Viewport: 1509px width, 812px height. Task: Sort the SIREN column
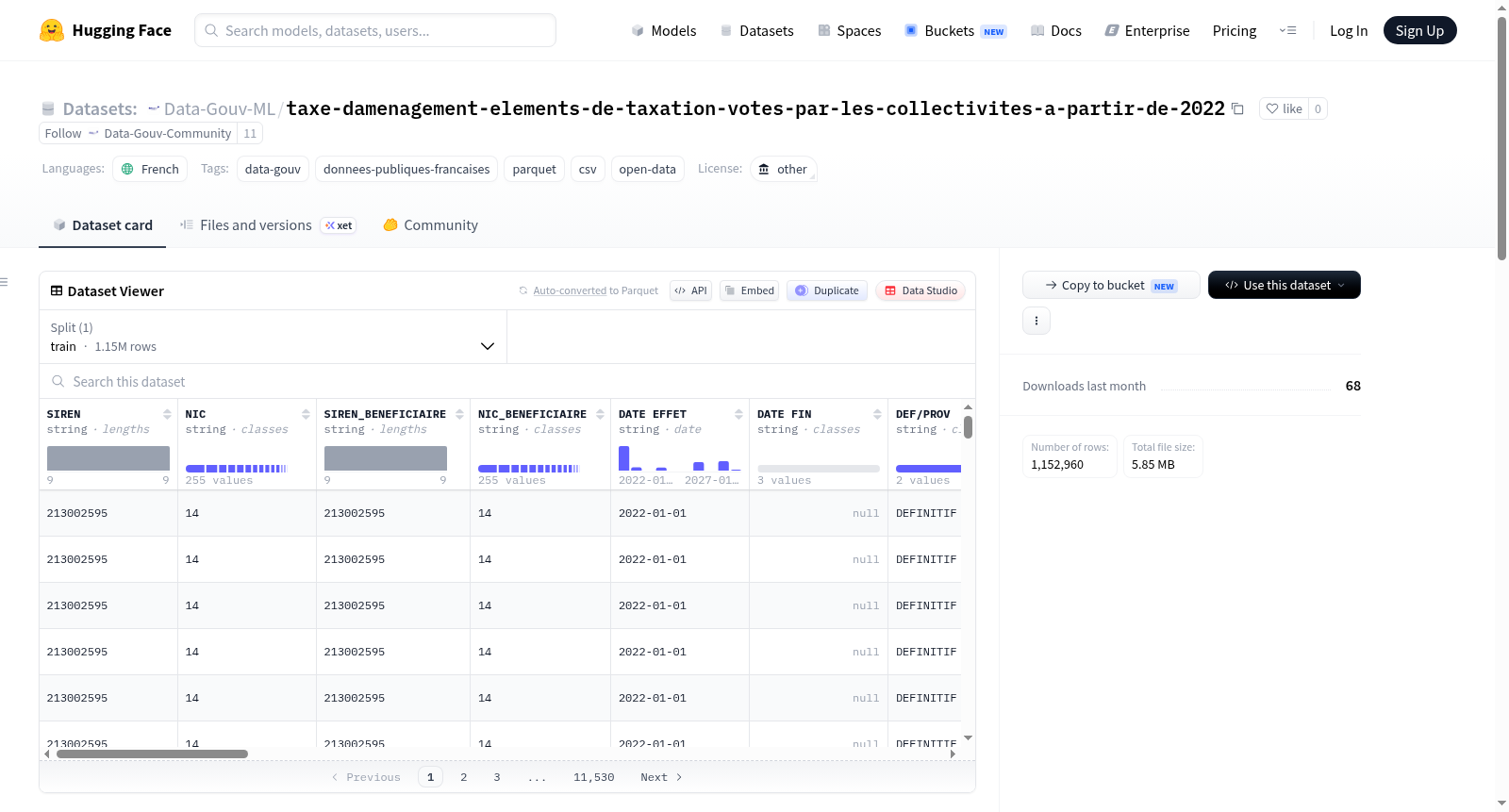(x=167, y=414)
